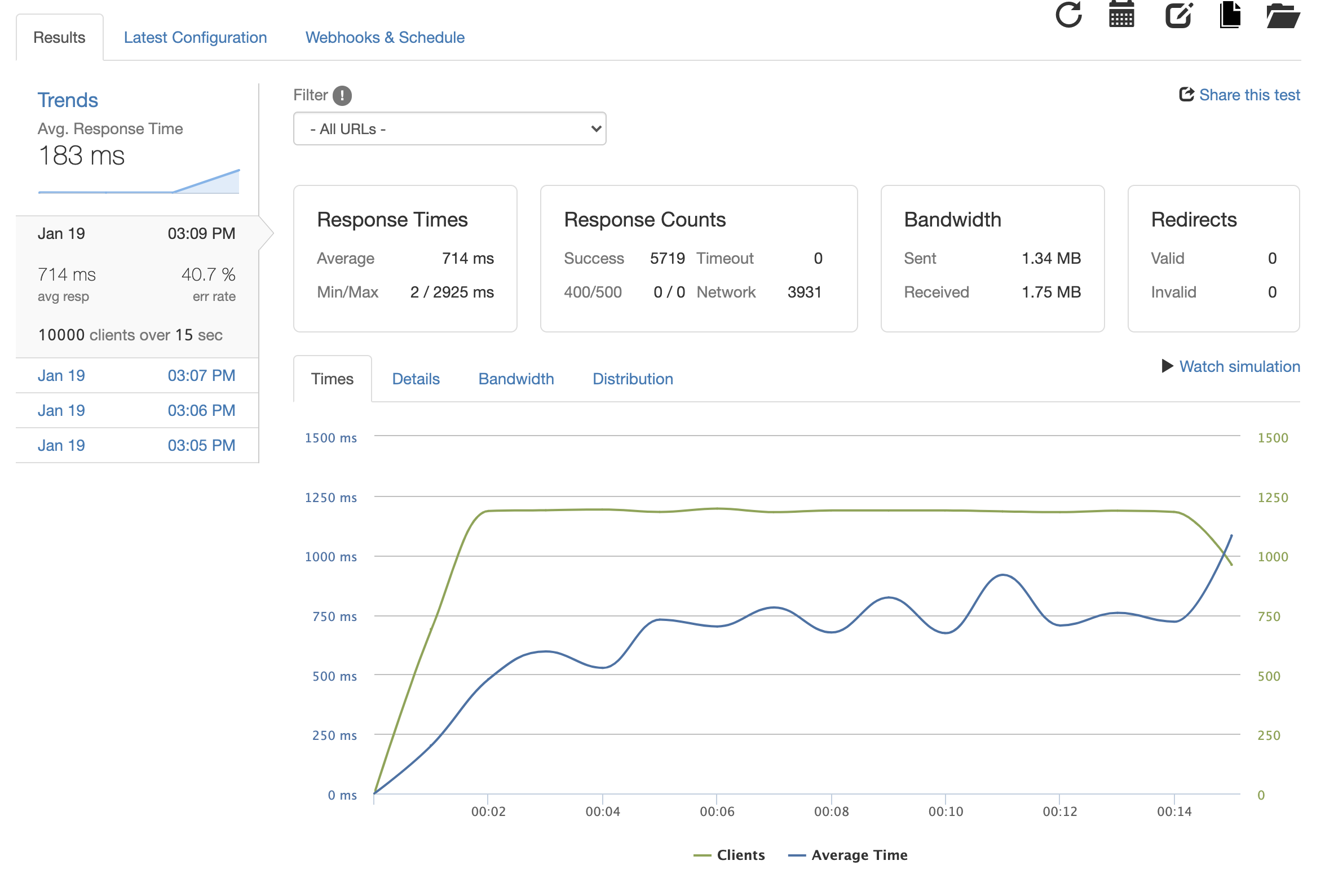The width and height of the screenshot is (1334, 896).
Task: Click the Success count 5719
Action: point(667,258)
